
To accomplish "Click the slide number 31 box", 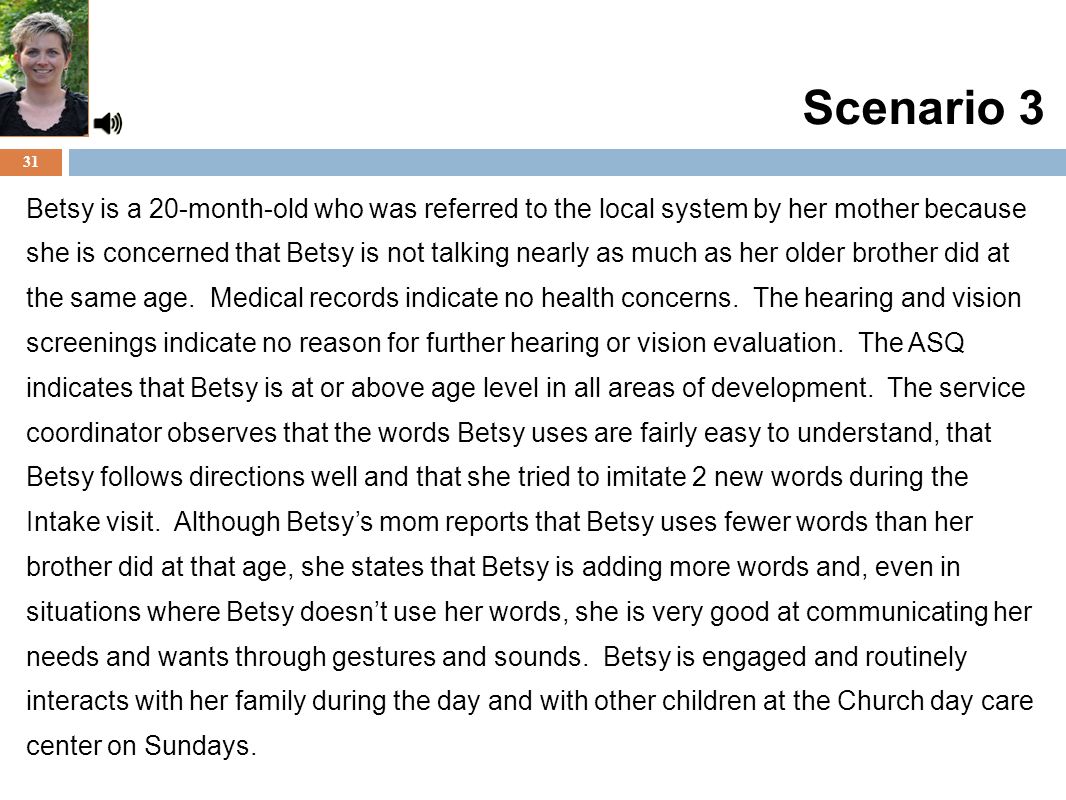I will point(31,162).
